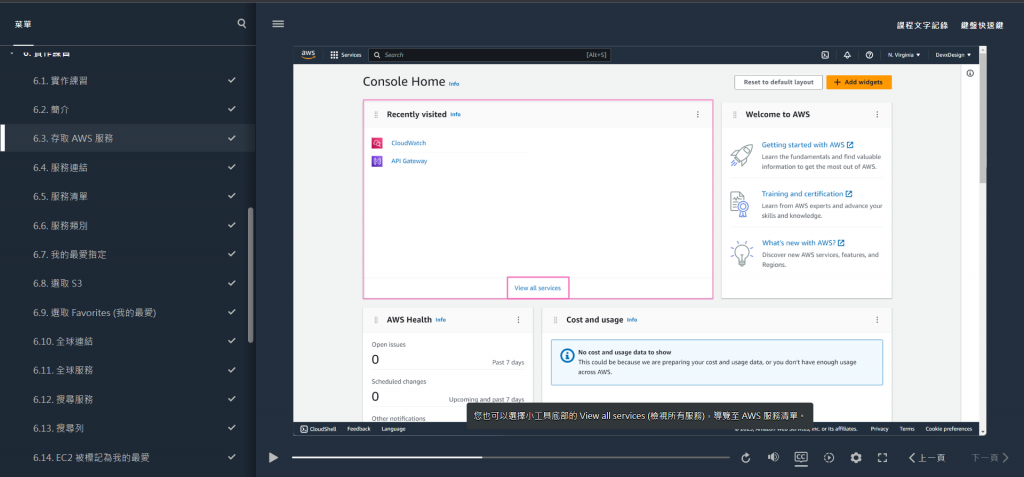Select the 菜單 tab
The height and width of the screenshot is (477, 1024).
(x=23, y=24)
